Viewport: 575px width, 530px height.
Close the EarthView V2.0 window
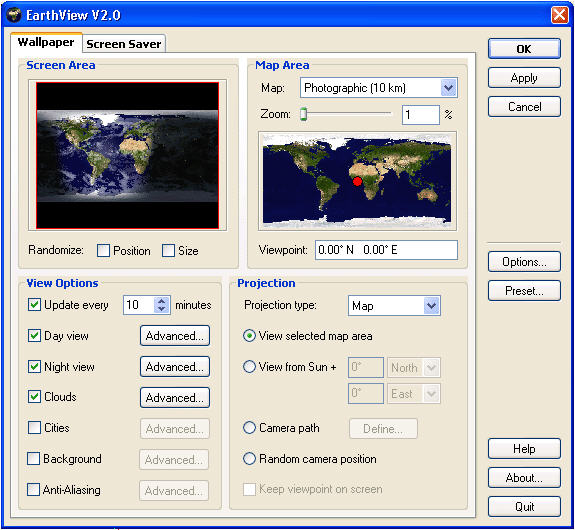[560, 15]
